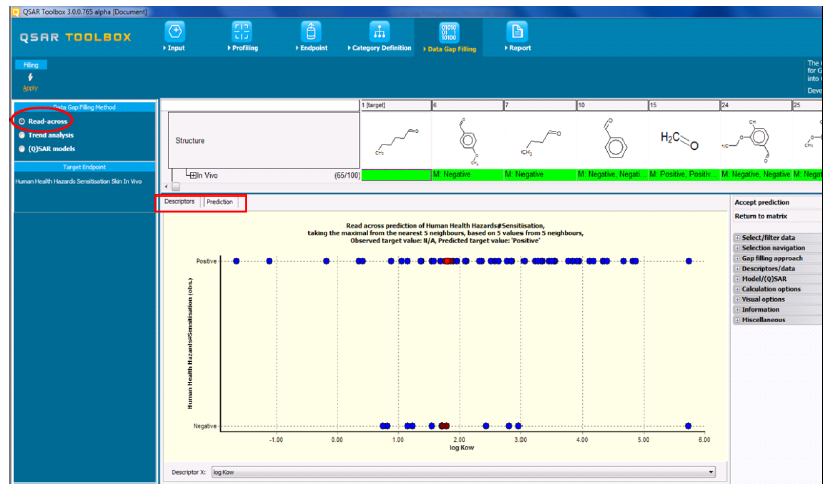Viewport: 839px width, 485px height.
Task: Click the Apply label under Filing
Action: coord(30,88)
